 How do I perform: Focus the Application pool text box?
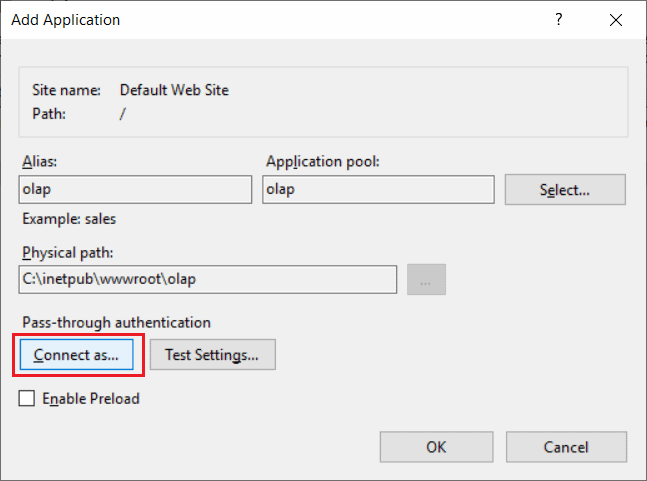point(377,190)
